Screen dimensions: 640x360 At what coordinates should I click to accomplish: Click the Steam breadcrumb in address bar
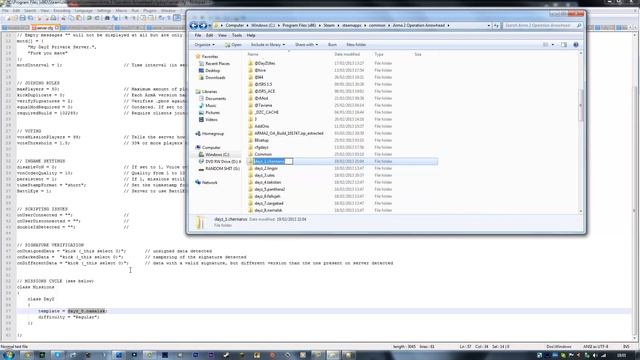point(329,25)
